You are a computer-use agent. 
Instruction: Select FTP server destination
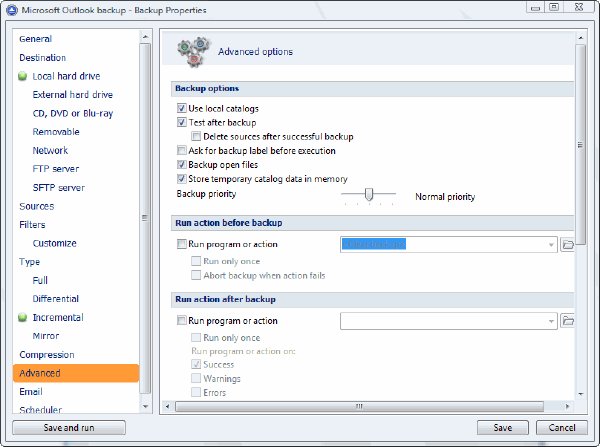pyautogui.click(x=56, y=169)
